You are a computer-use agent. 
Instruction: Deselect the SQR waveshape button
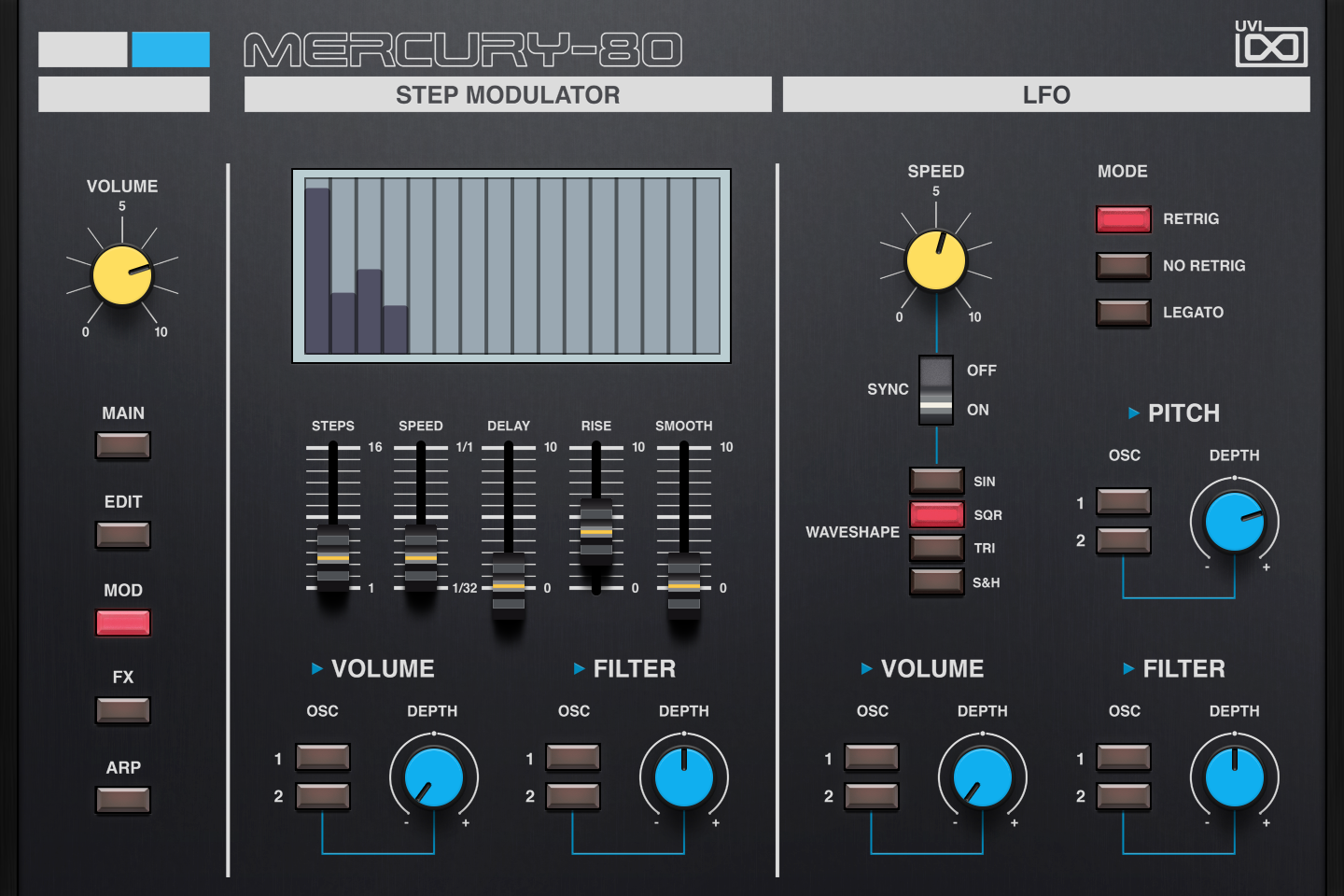click(x=936, y=514)
